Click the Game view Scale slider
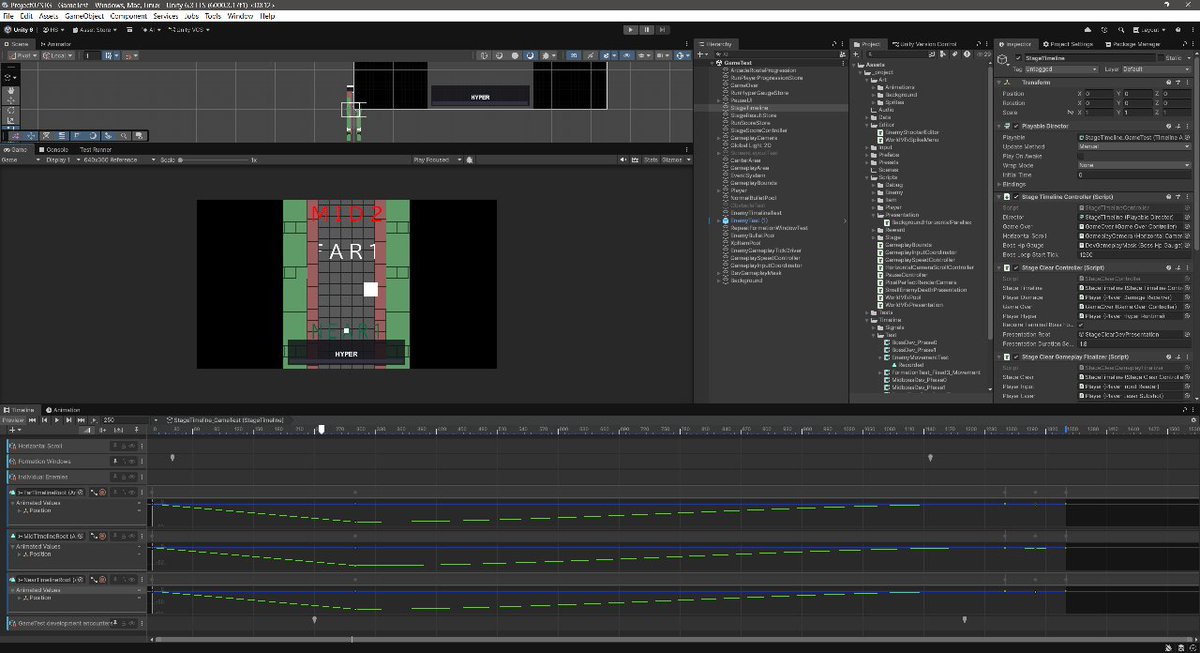 [215, 160]
